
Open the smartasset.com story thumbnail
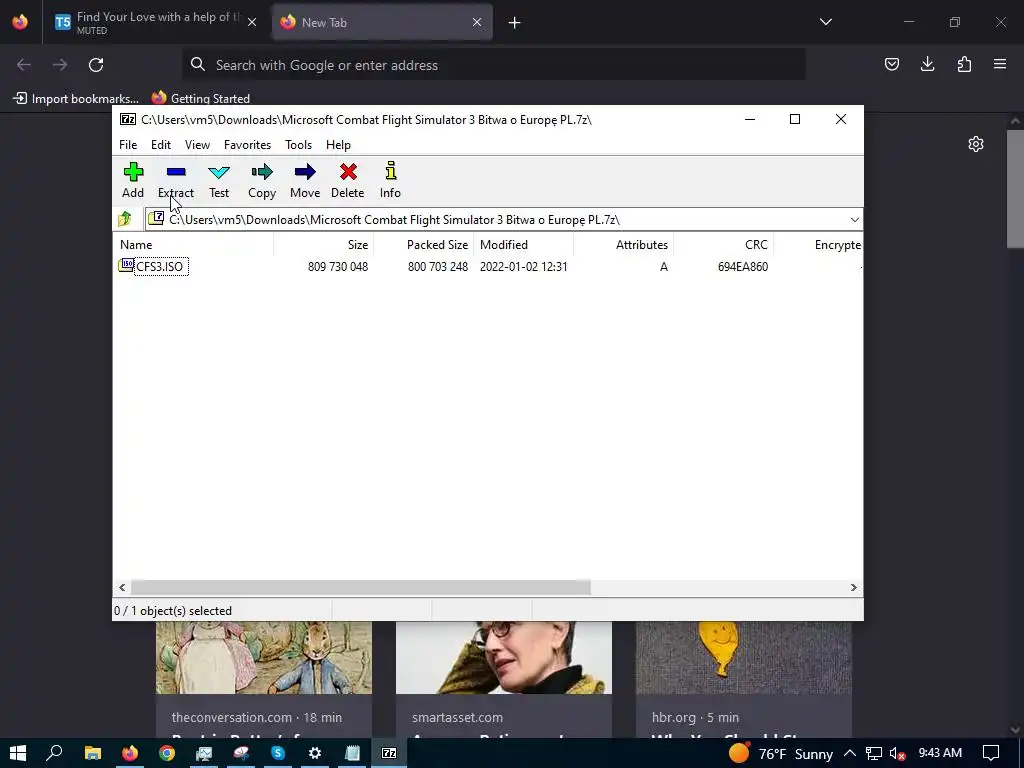504,658
